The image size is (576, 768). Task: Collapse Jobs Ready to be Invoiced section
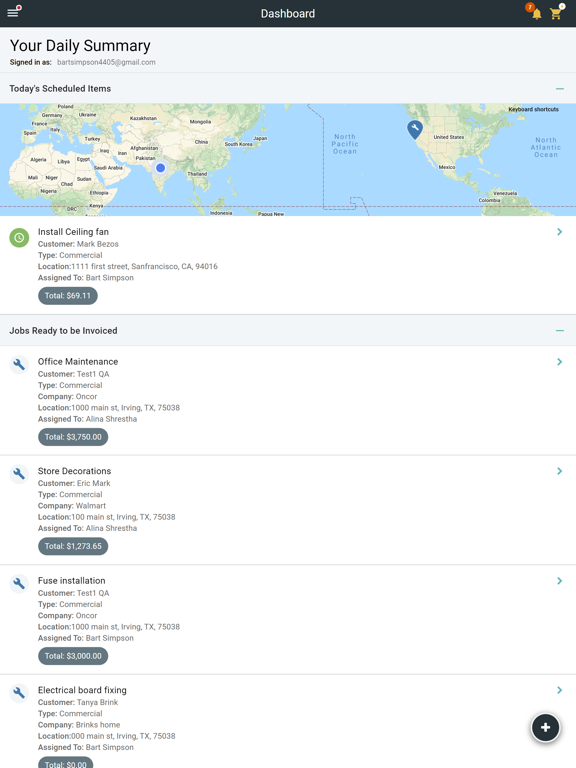[x=559, y=331]
